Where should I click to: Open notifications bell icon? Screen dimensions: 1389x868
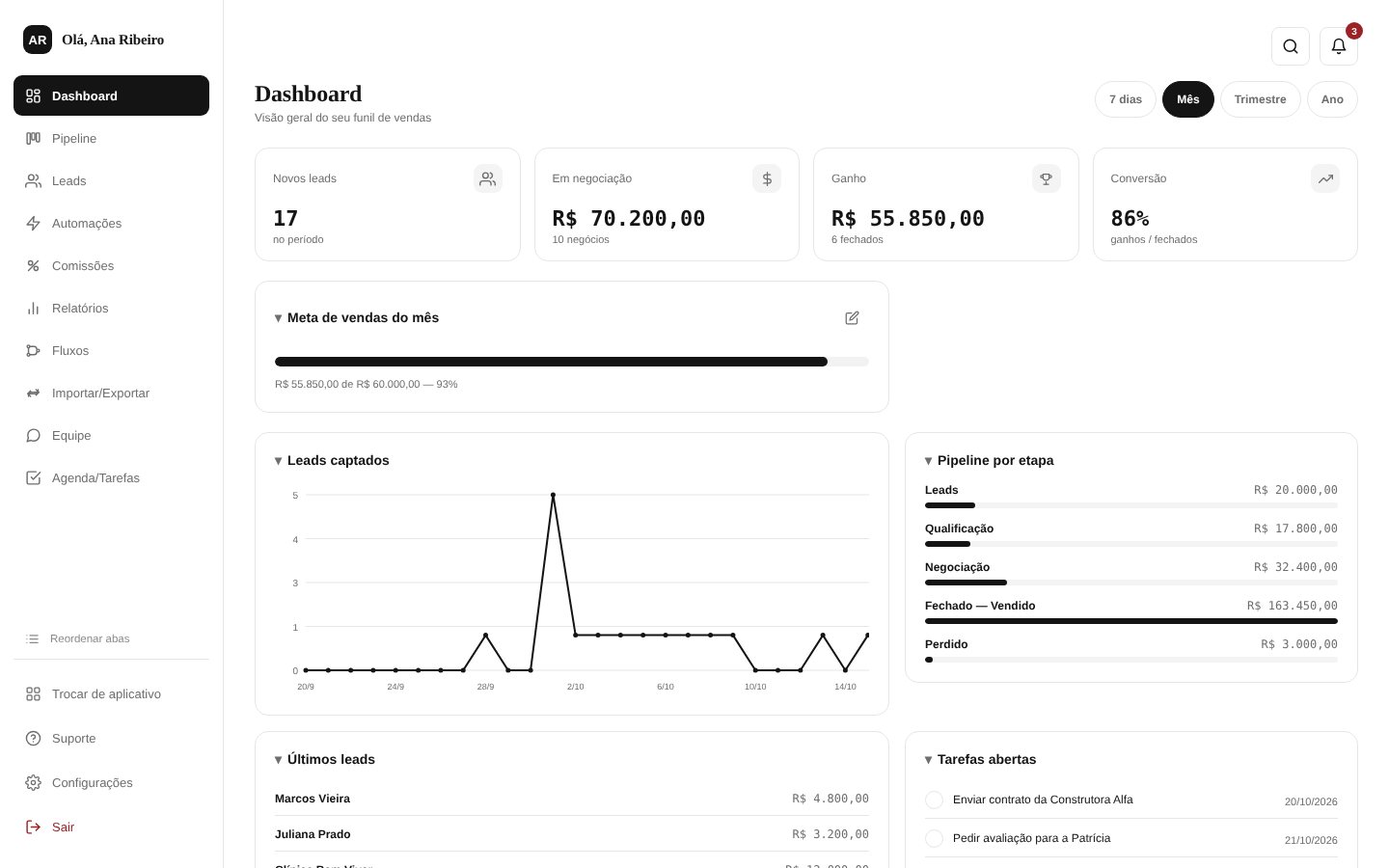(x=1339, y=46)
